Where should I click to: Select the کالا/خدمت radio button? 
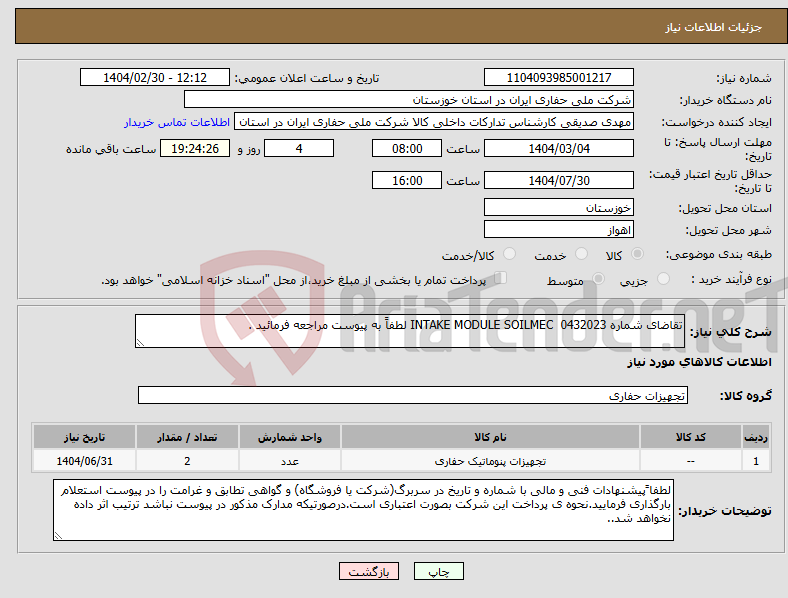510,254
